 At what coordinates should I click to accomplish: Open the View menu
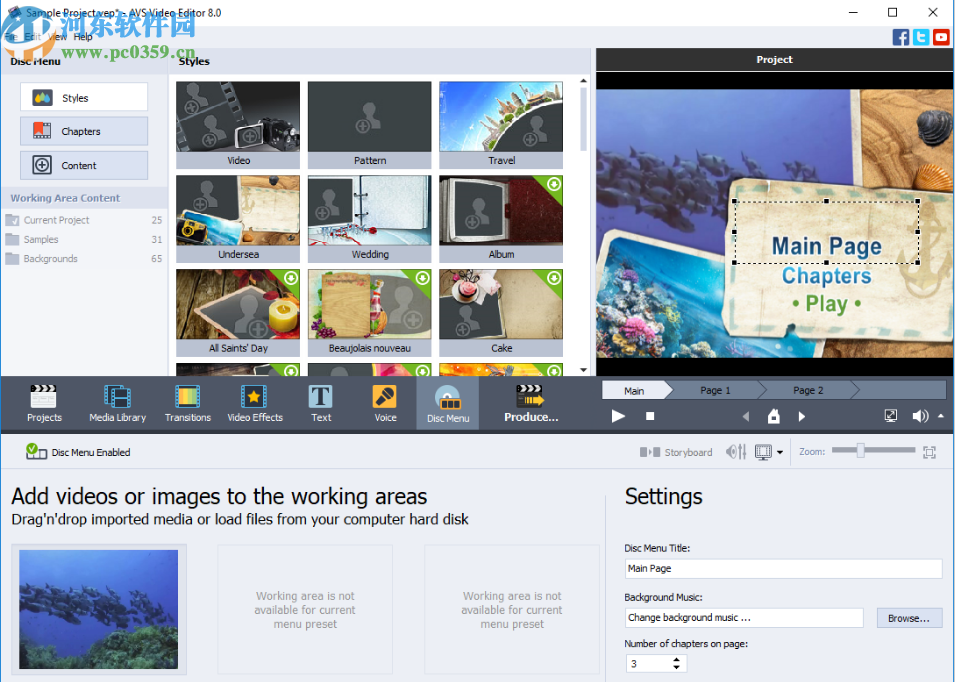[57, 36]
